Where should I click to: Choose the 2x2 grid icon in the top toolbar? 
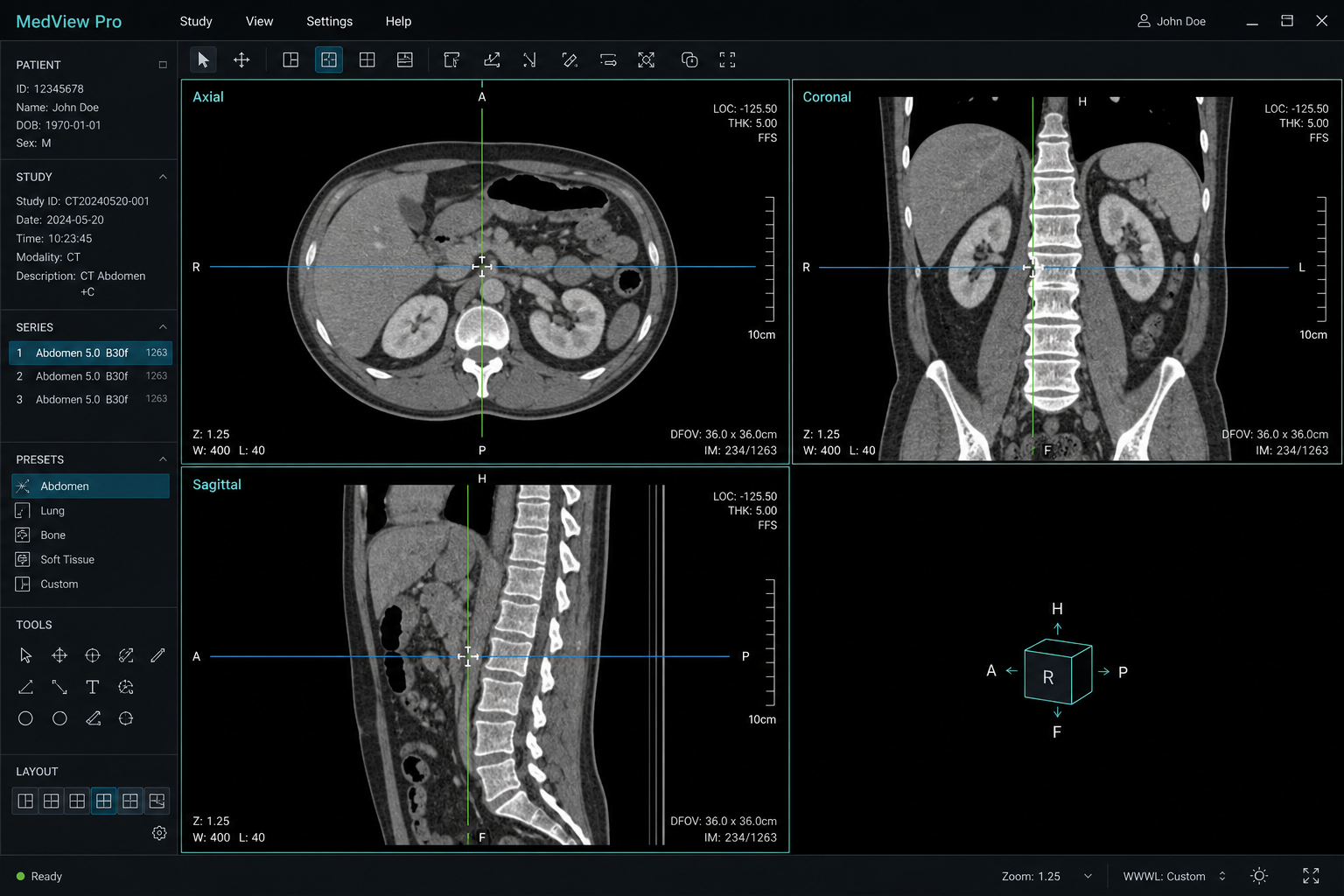367,59
